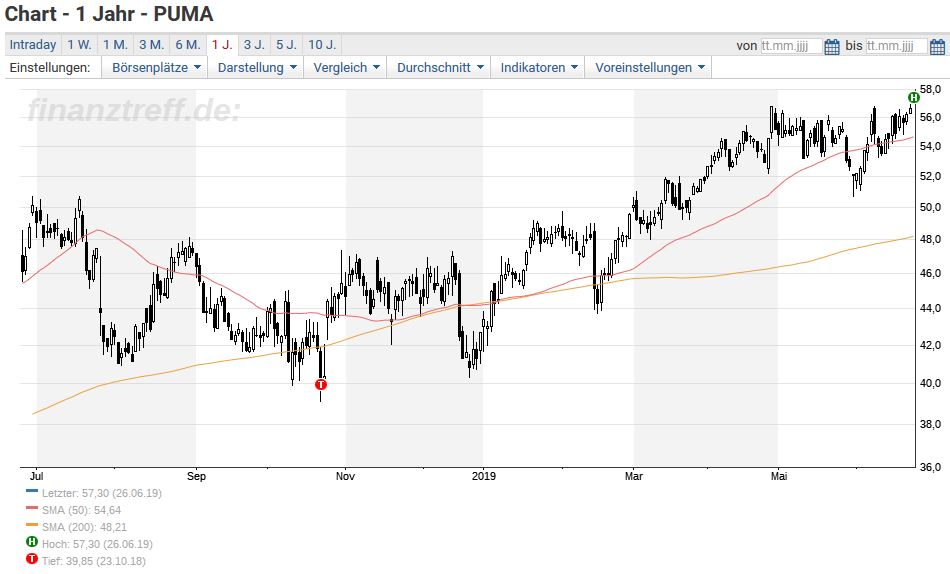The height and width of the screenshot is (574, 950).
Task: Click the red T icon in legend
Action: [32, 559]
